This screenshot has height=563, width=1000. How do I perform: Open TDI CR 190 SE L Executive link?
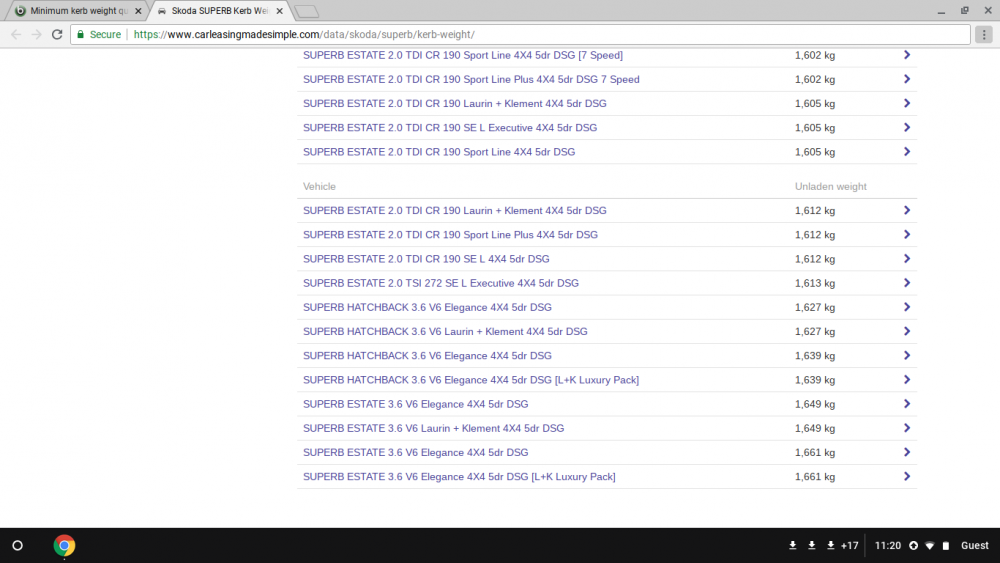pos(450,128)
